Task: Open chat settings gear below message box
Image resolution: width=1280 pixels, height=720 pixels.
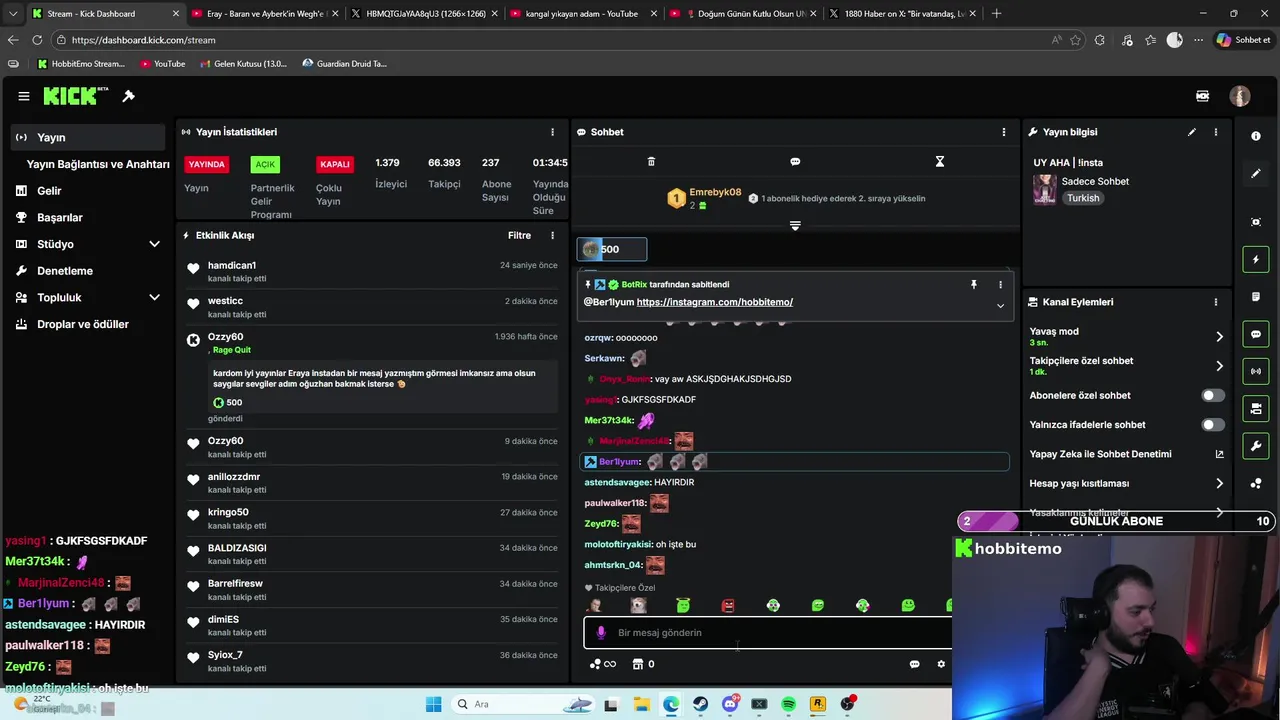Action: 941,664
